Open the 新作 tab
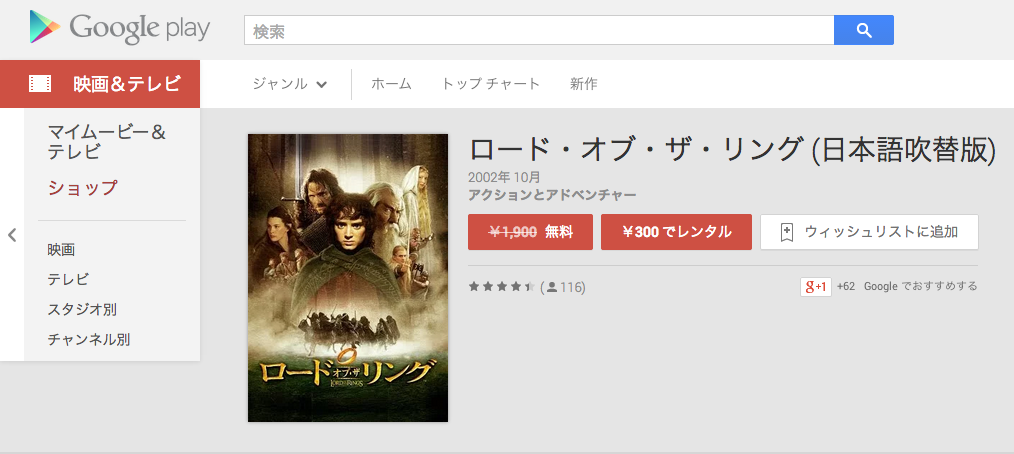Screen dimensions: 1014x454 click(x=583, y=83)
